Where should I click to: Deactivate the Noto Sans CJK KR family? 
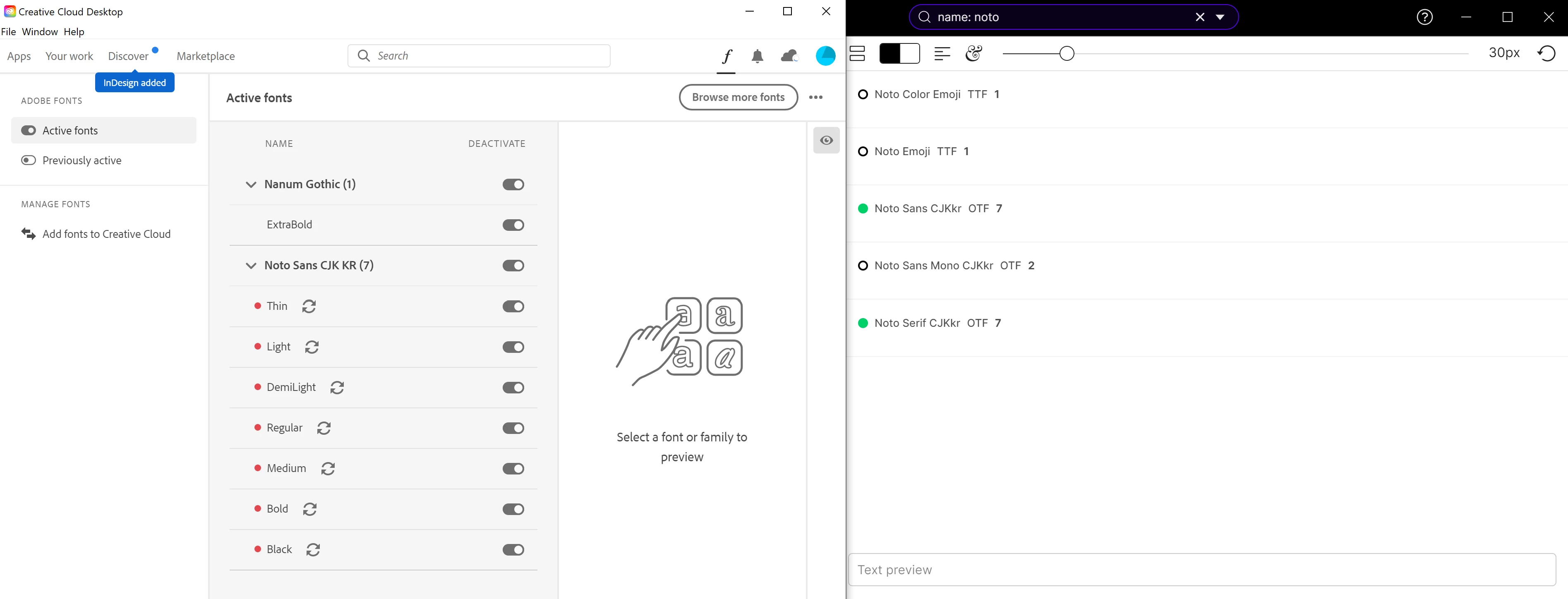(513, 266)
